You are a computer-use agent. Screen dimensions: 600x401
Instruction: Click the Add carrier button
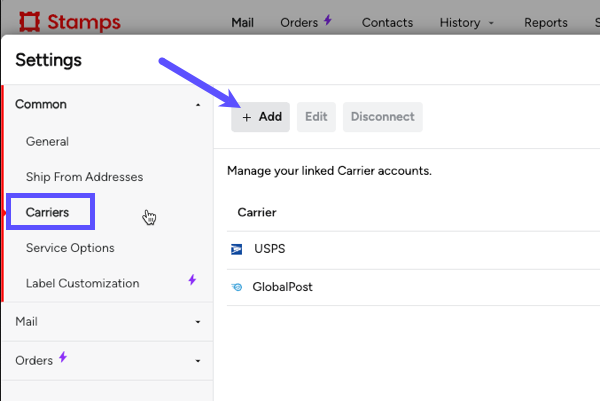pos(260,117)
